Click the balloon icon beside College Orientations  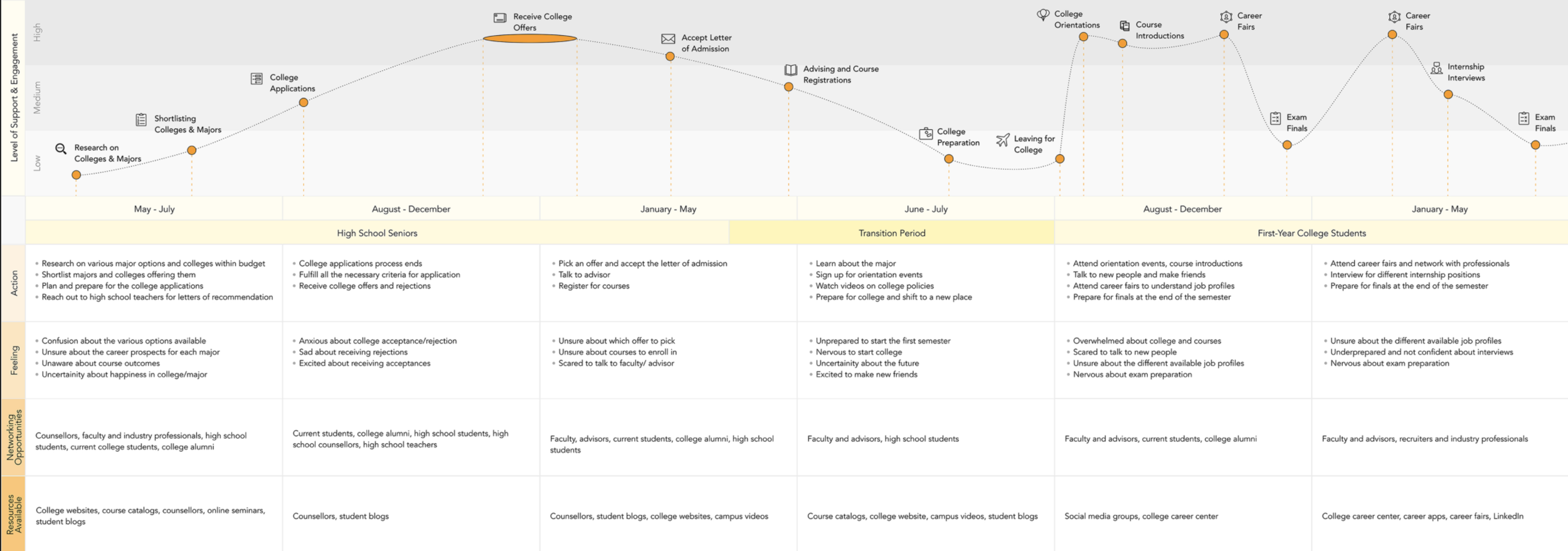coord(1042,14)
